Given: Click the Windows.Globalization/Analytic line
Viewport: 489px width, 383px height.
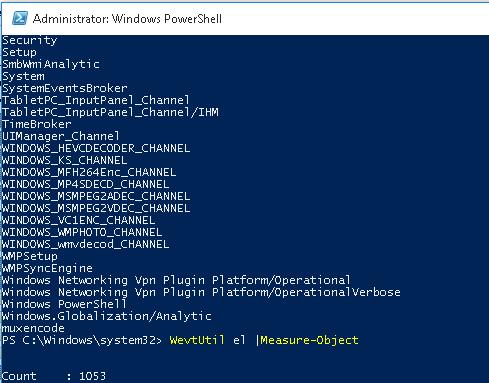Looking at the screenshot, I should pyautogui.click(x=107, y=316).
